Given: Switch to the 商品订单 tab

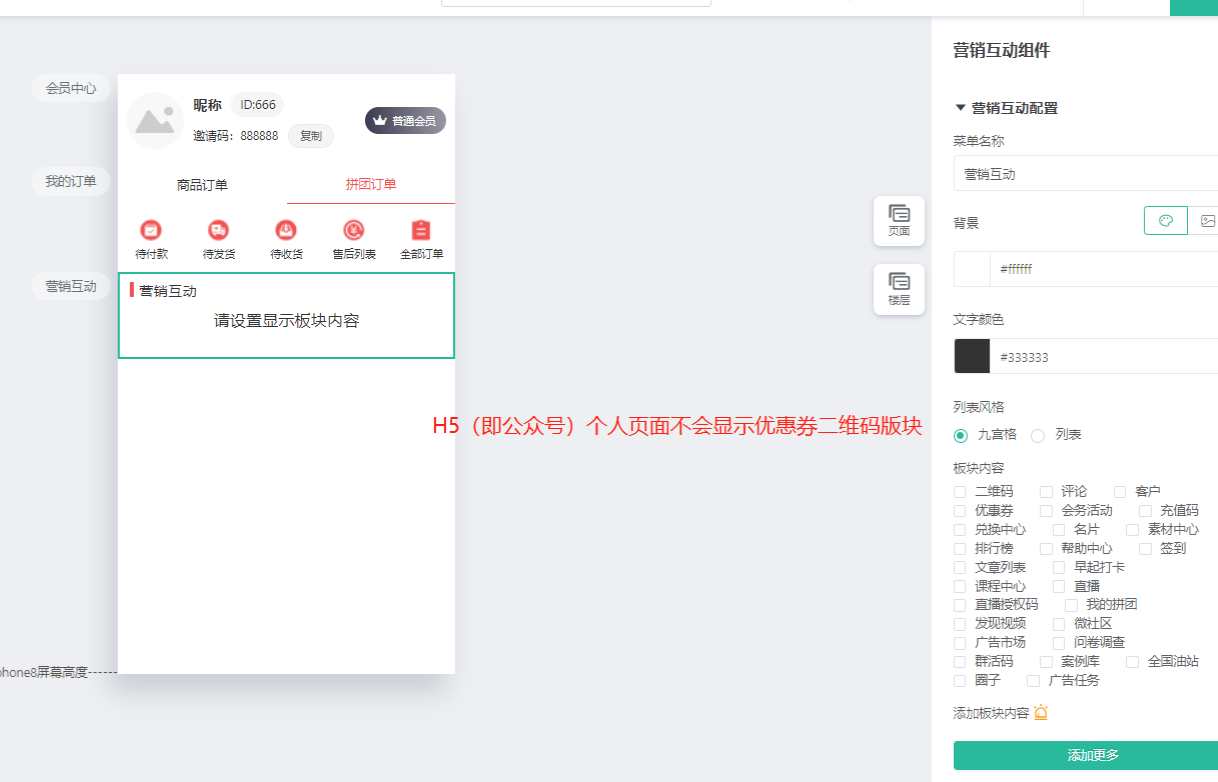Looking at the screenshot, I should coord(202,184).
